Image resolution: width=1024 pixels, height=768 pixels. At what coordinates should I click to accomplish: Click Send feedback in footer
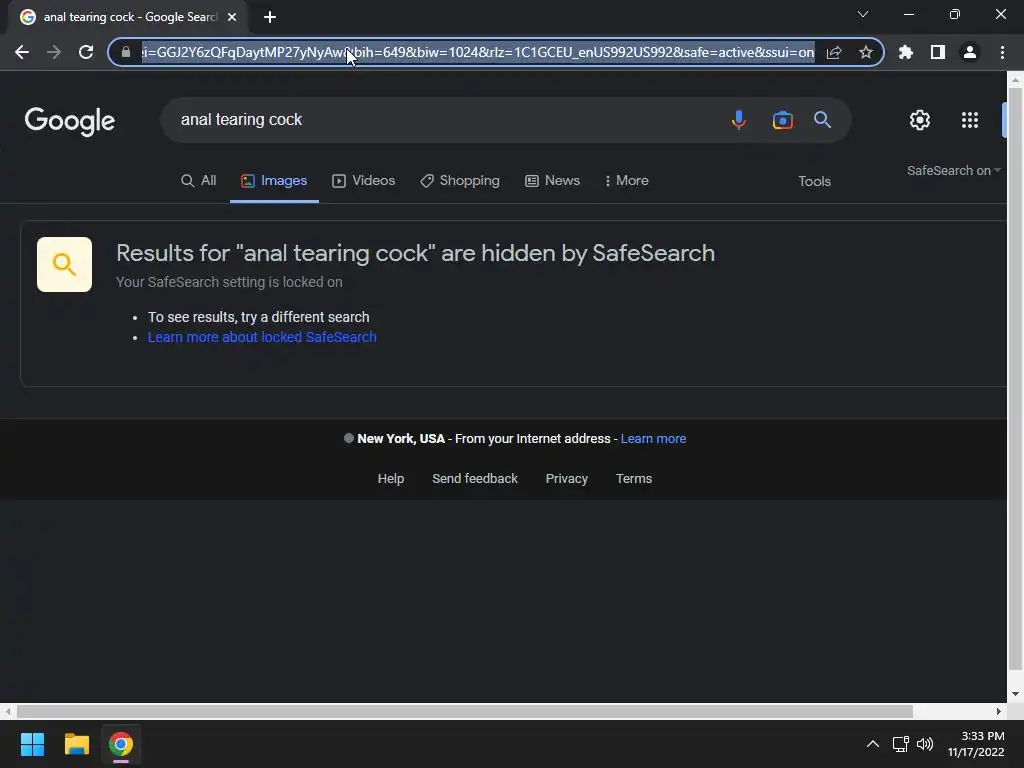click(475, 479)
